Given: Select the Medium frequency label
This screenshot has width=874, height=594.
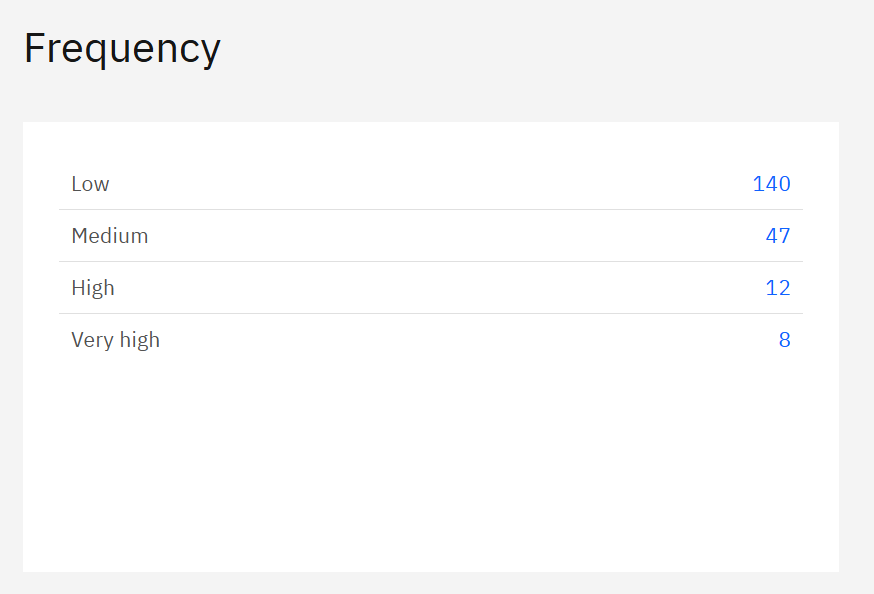Looking at the screenshot, I should pyautogui.click(x=109, y=236).
